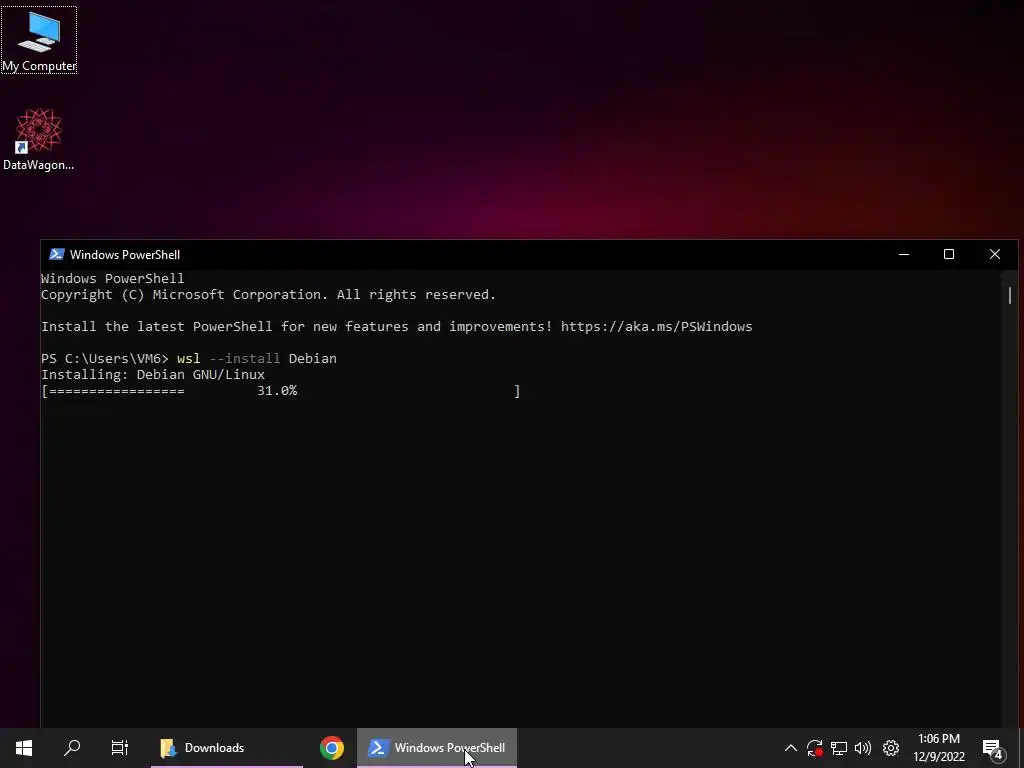Viewport: 1024px width, 768px height.
Task: Show hidden system tray icons
Action: click(790, 748)
